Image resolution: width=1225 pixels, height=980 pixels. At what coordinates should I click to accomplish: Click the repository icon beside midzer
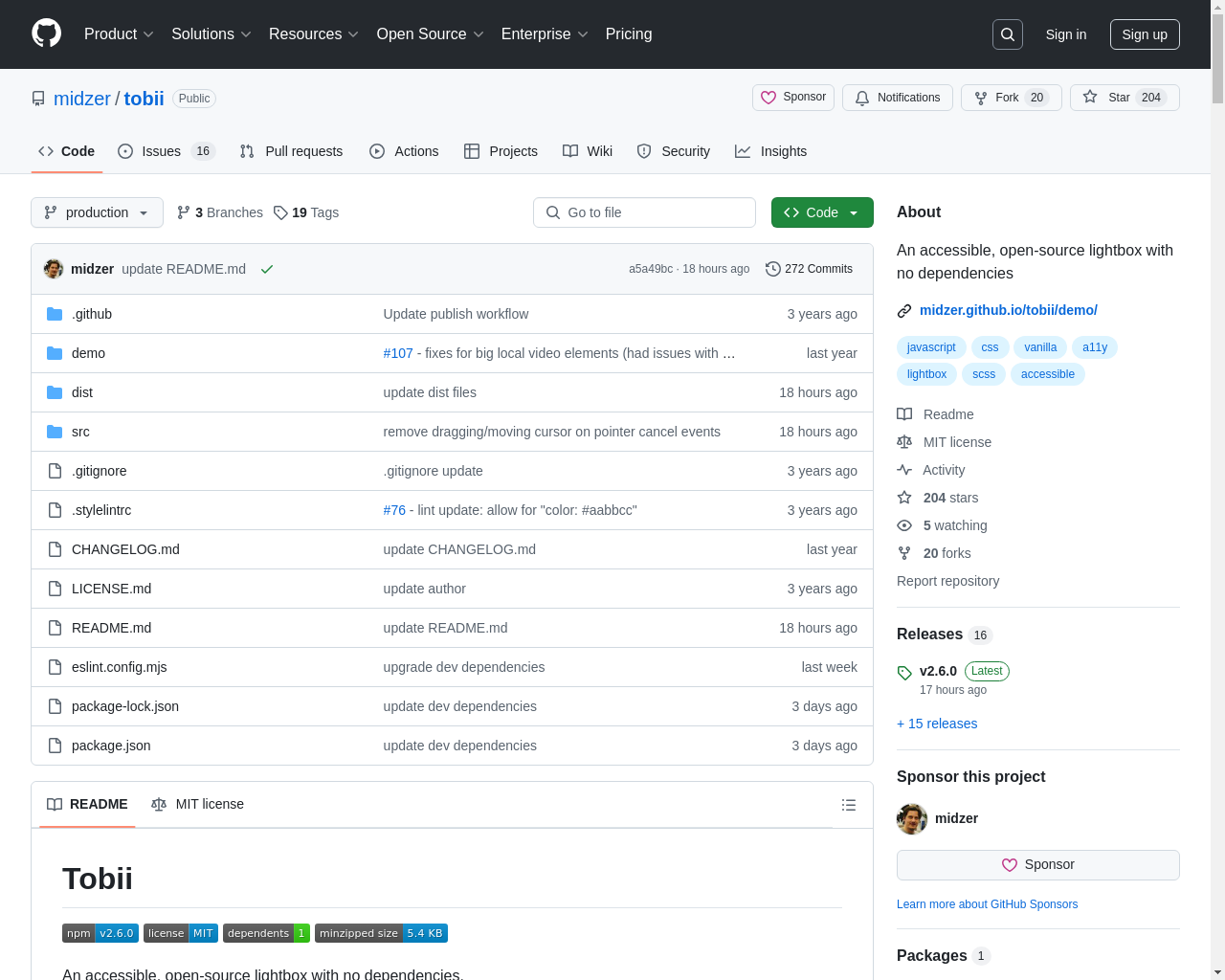tap(38, 99)
